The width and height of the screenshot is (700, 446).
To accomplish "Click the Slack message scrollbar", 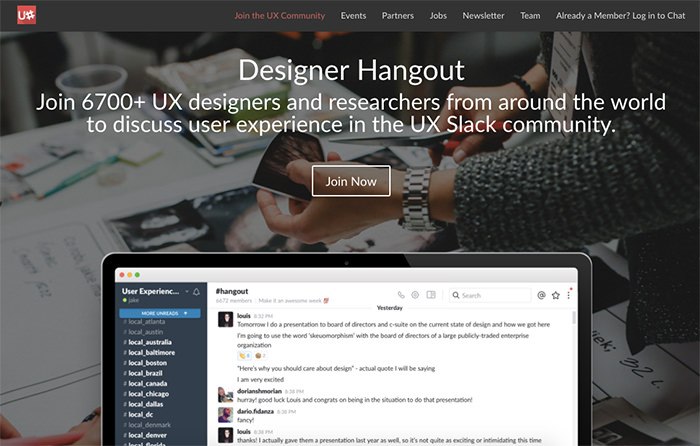I will (574, 318).
